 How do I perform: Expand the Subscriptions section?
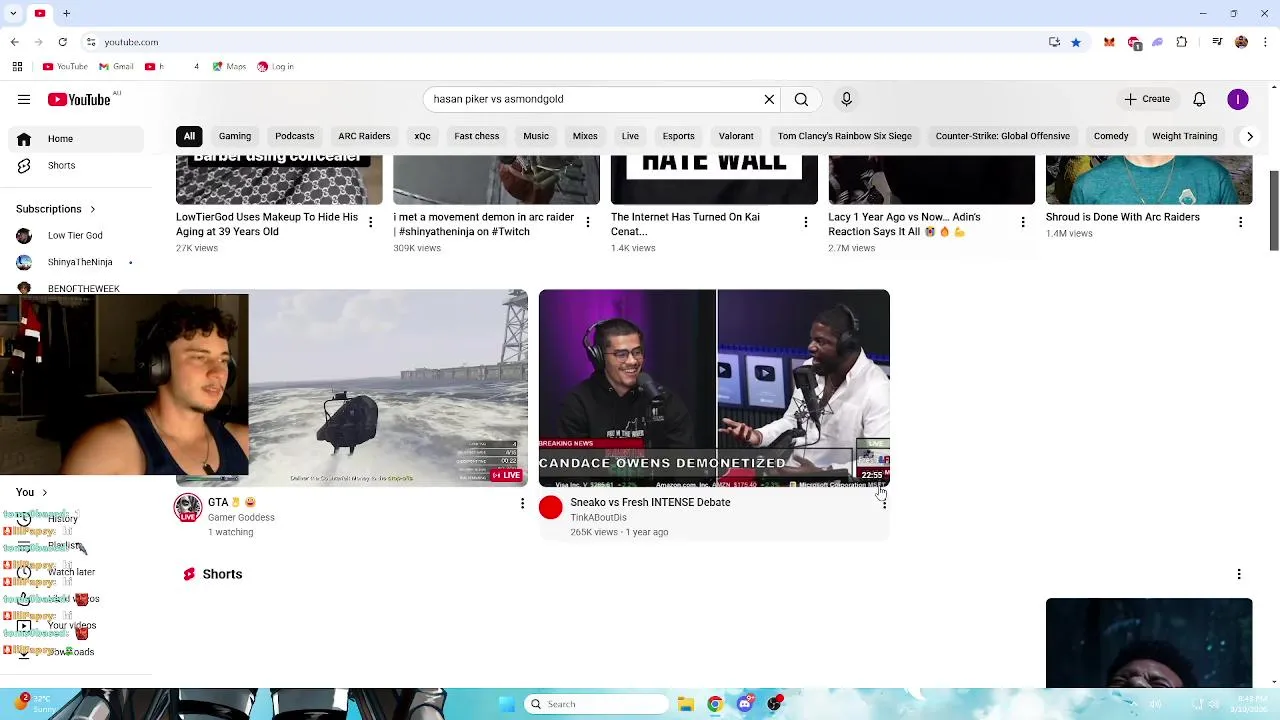[56, 209]
